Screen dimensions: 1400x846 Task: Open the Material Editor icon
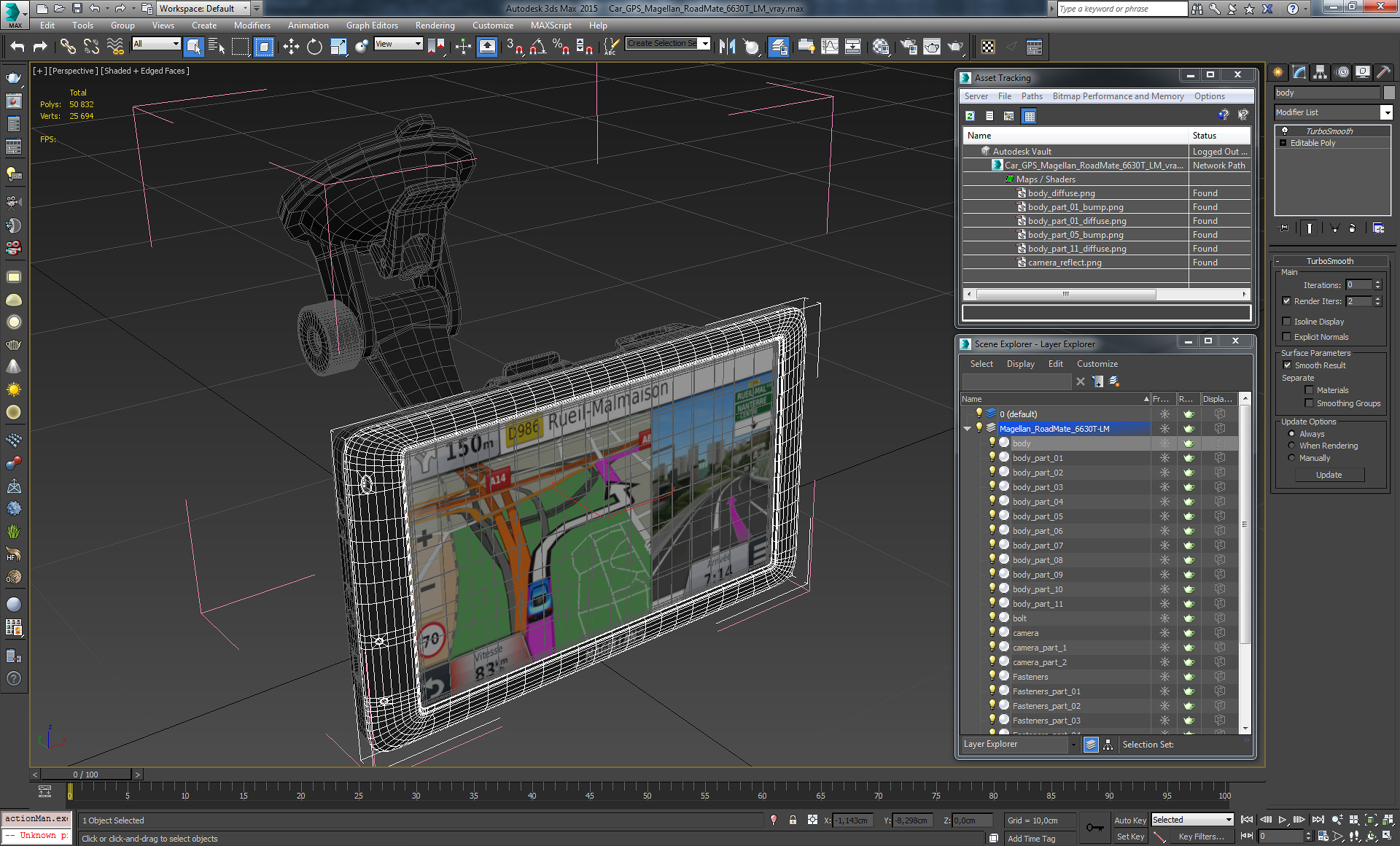[881, 47]
